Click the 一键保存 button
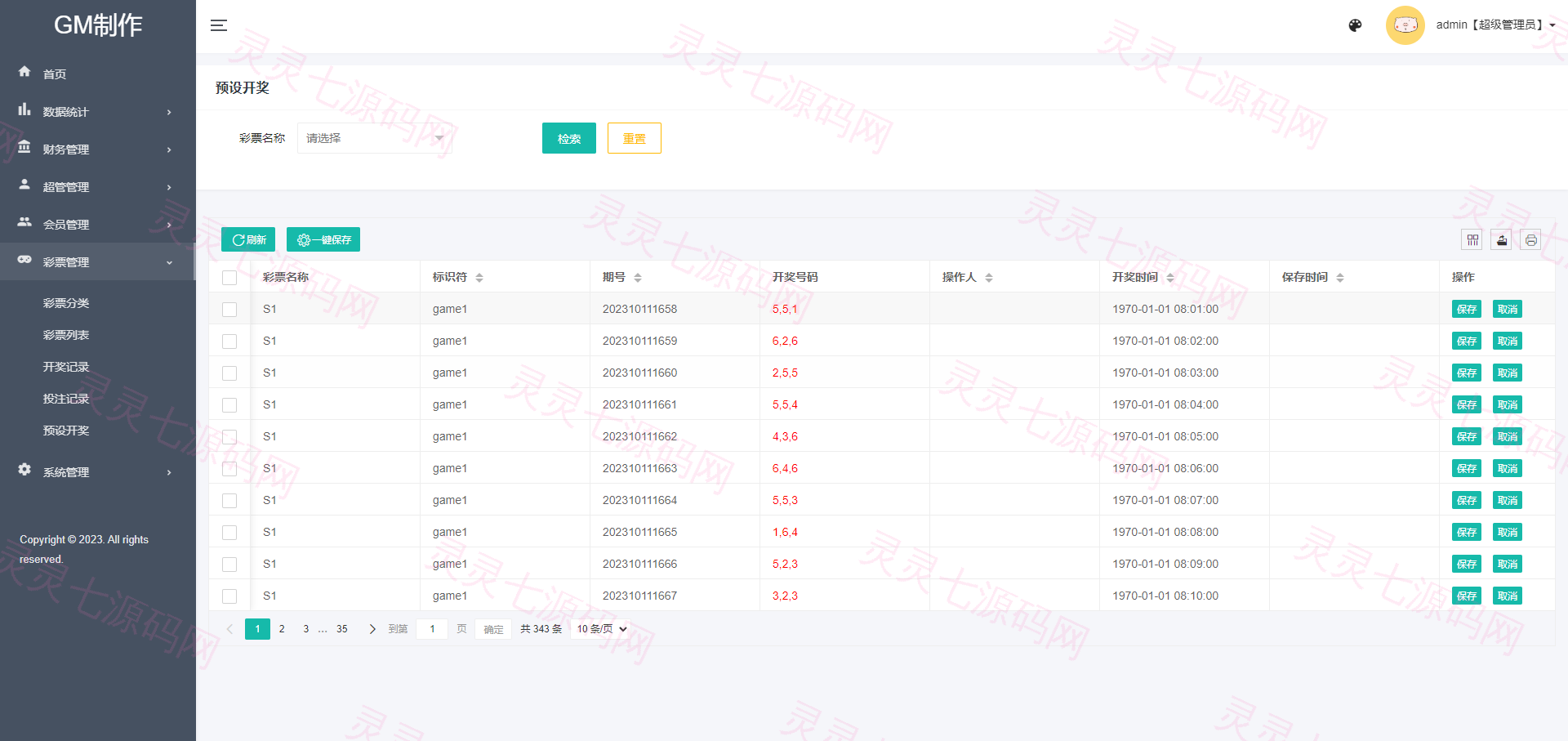Image resolution: width=1568 pixels, height=741 pixels. point(323,239)
